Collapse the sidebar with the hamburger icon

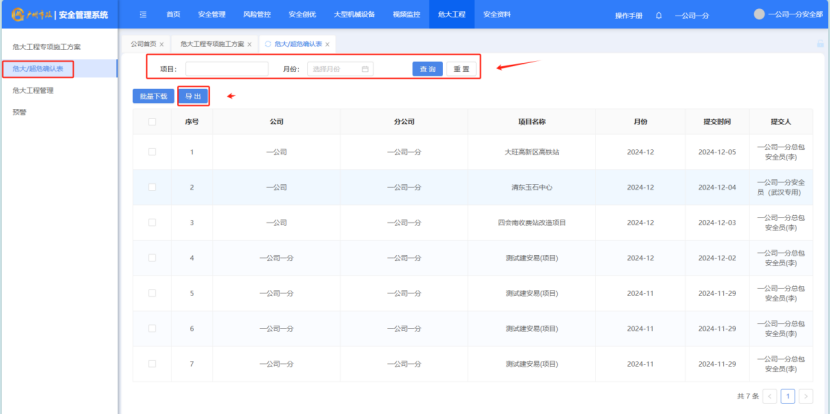pyautogui.click(x=142, y=15)
